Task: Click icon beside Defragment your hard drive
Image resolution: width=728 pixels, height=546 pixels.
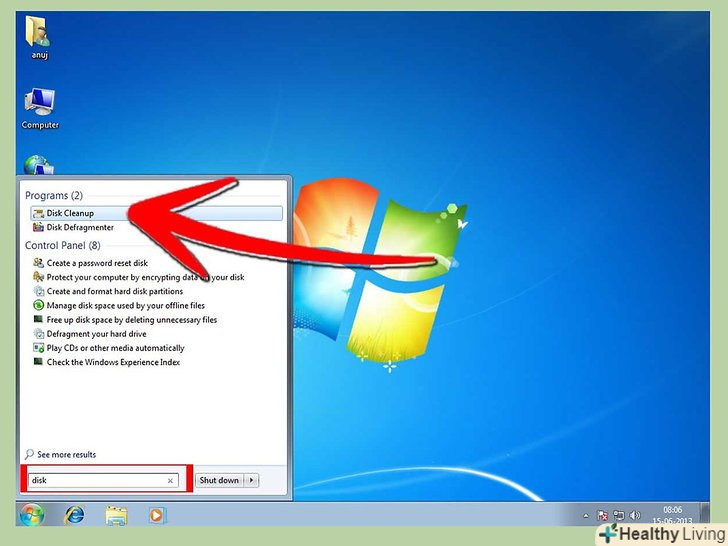Action: tap(39, 334)
